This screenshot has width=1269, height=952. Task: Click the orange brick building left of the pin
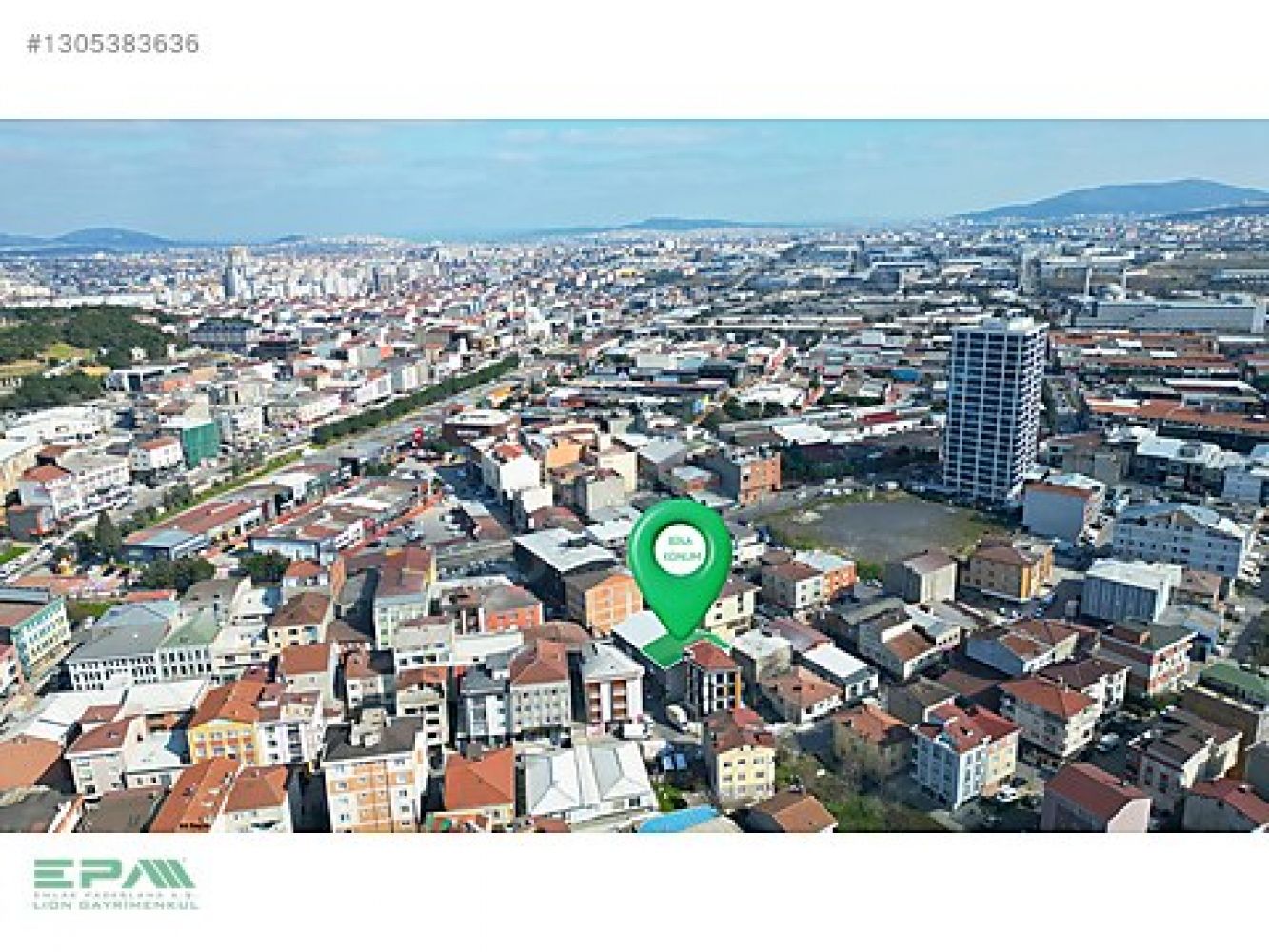point(605,600)
